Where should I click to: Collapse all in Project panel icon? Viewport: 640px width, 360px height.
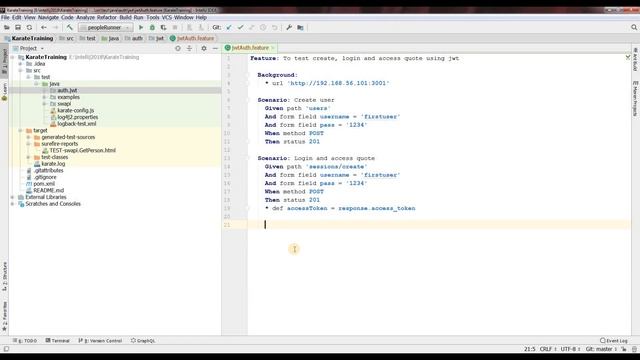tap(189, 48)
